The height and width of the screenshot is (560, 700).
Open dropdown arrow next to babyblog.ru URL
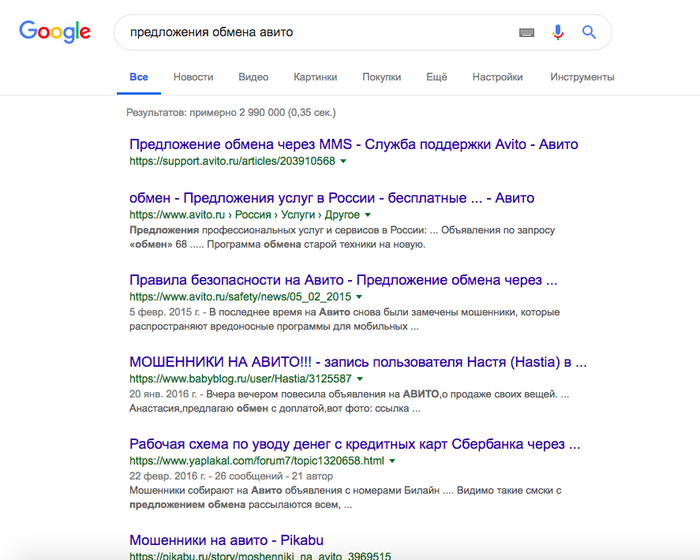pos(359,379)
